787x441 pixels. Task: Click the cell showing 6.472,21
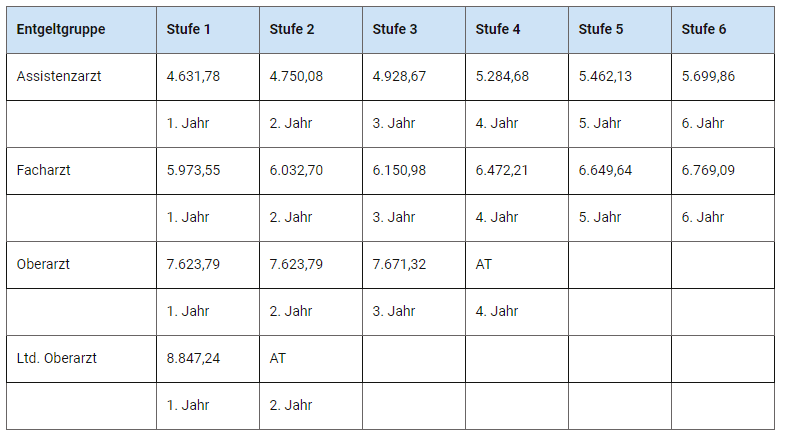tap(502, 170)
